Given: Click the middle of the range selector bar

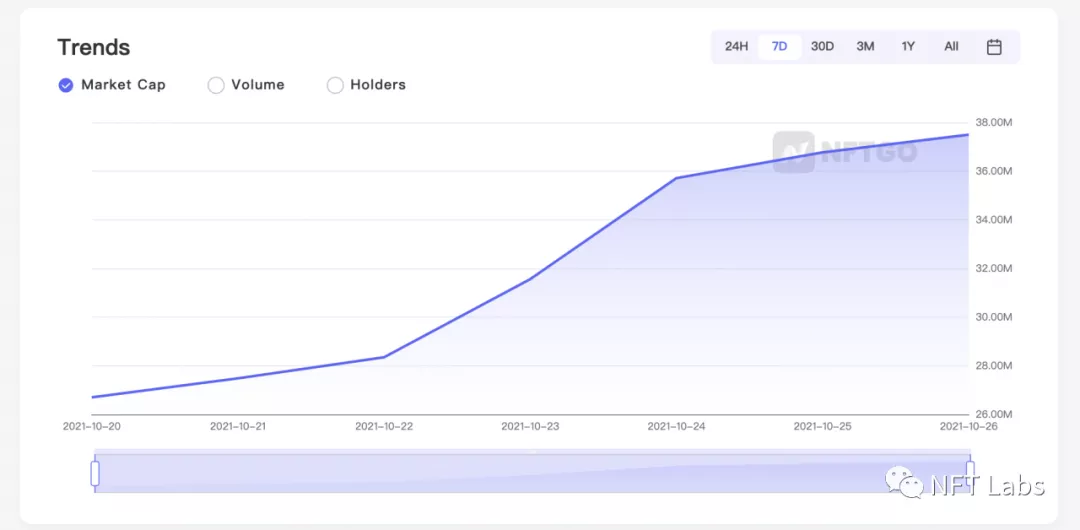Looking at the screenshot, I should (532, 473).
